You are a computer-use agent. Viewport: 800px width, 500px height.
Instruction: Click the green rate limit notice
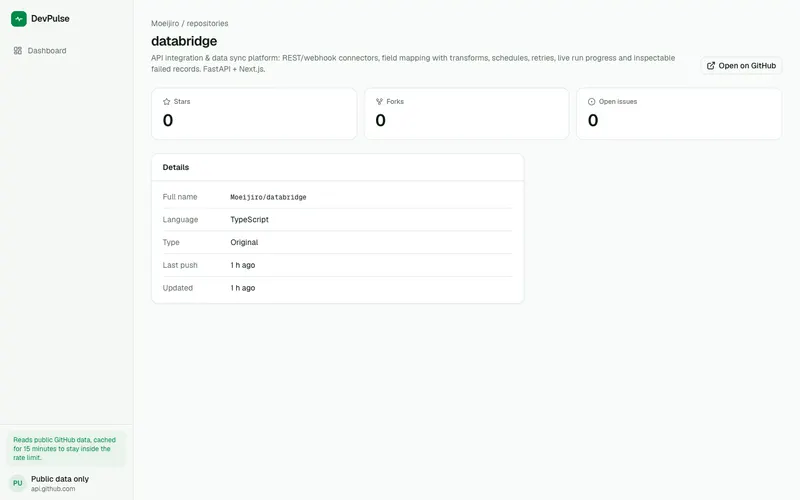66,448
